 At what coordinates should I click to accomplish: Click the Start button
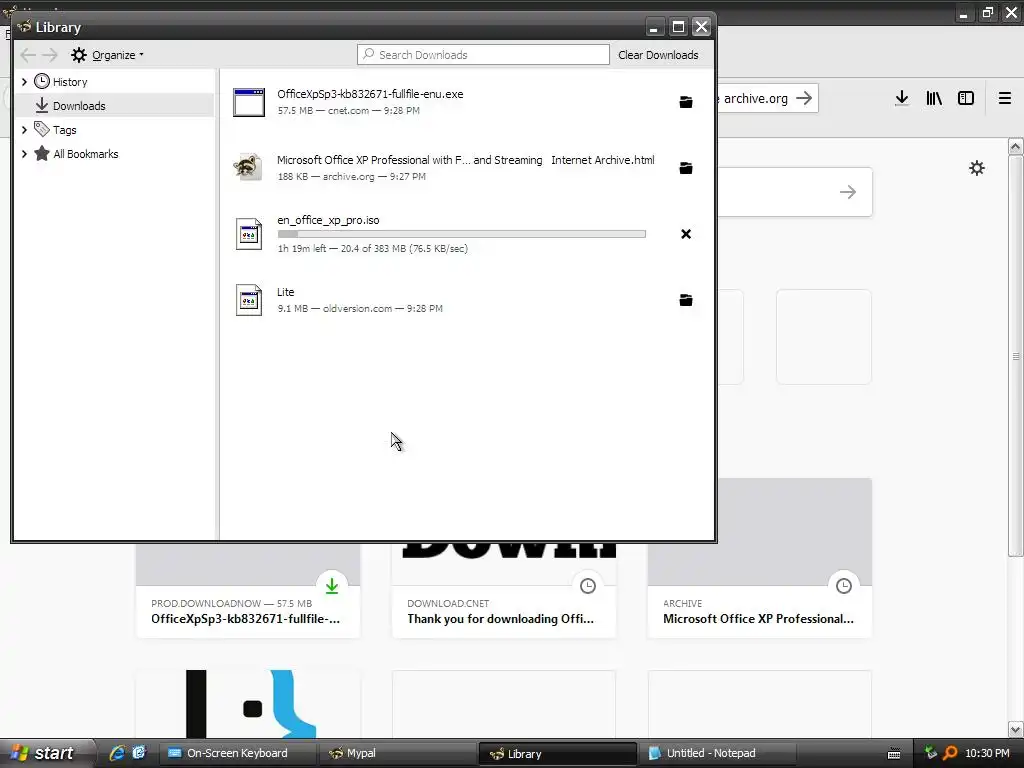coord(47,753)
